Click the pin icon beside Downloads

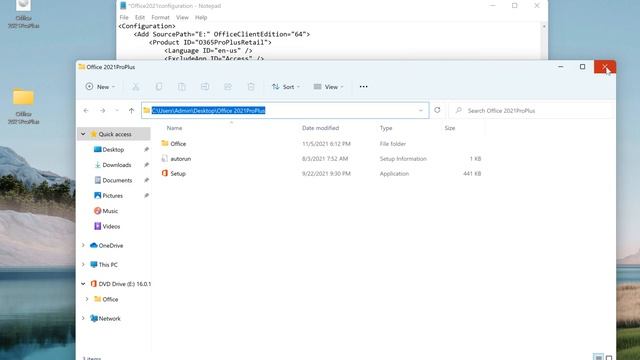click(146, 165)
